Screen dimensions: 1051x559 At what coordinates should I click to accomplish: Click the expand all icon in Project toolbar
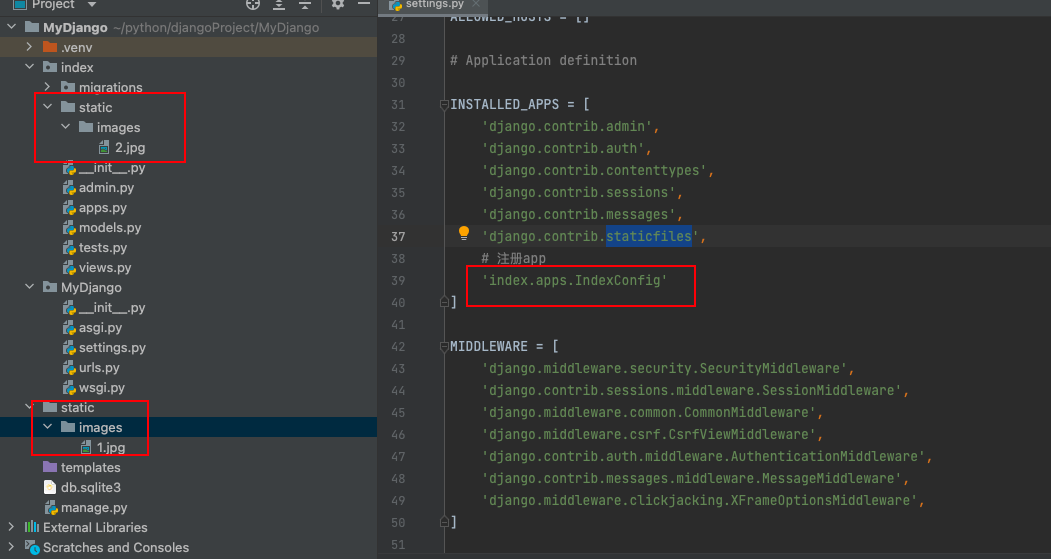[x=279, y=4]
